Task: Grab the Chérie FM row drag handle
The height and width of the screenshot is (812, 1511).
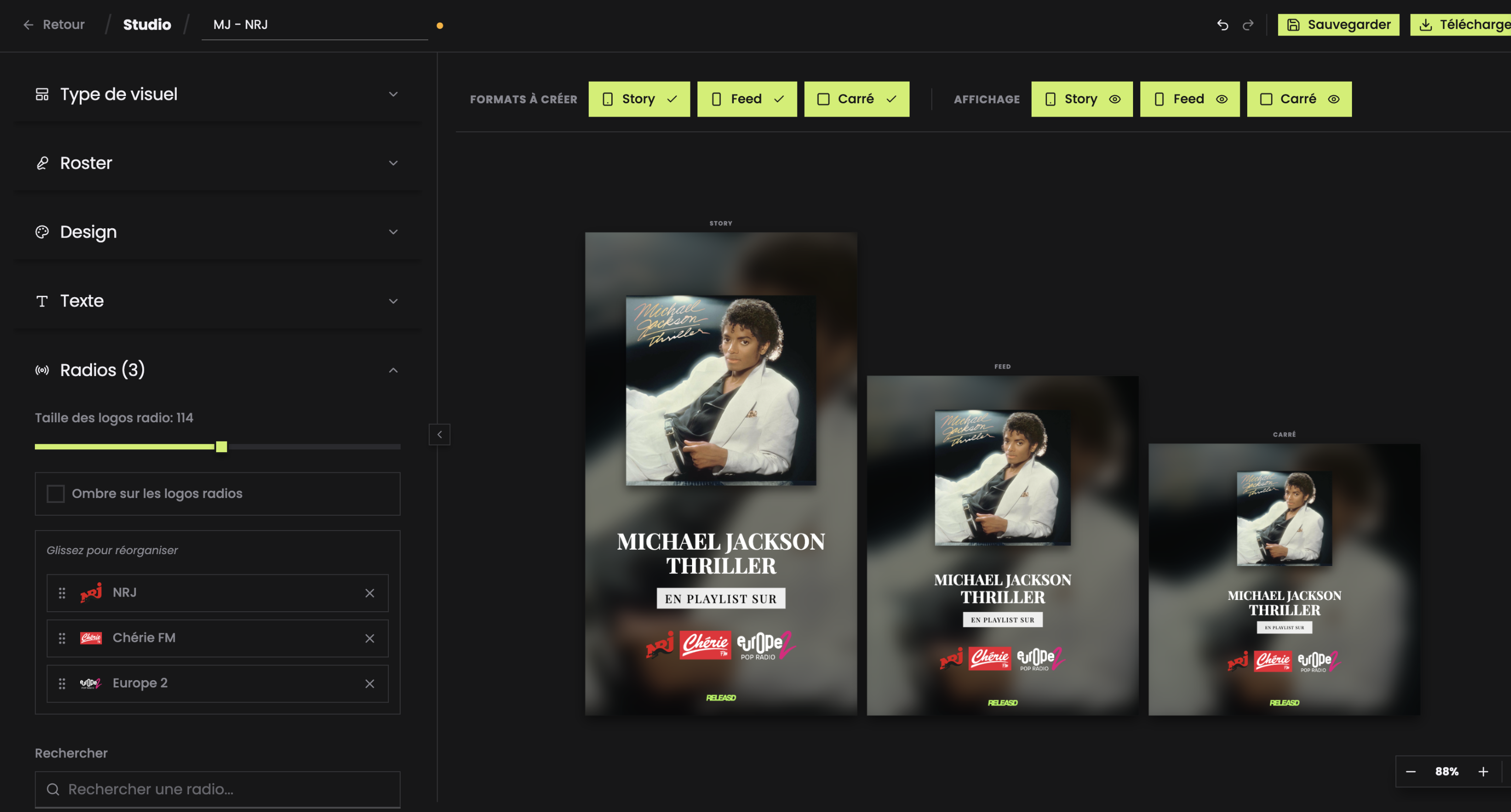Action: click(62, 638)
